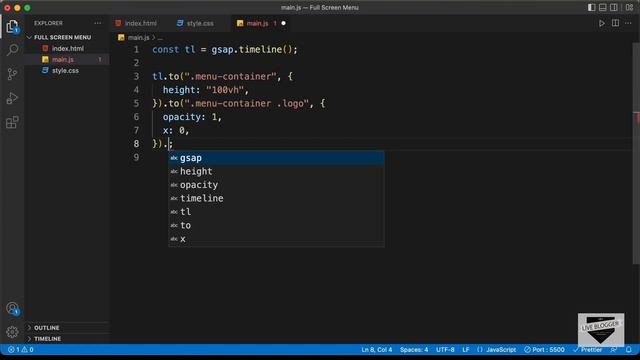The height and width of the screenshot is (360, 640).
Task: Open Explorer views and more actions ellipsis
Action: click(x=98, y=23)
